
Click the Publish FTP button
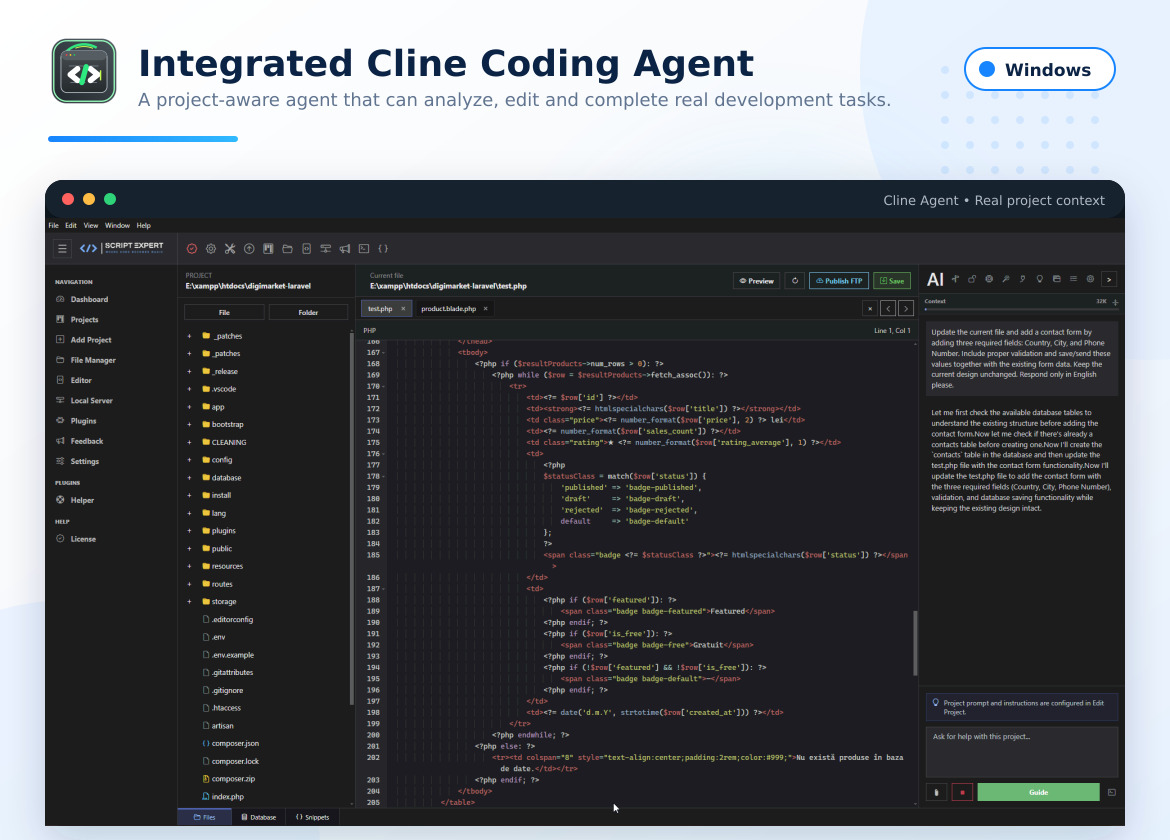tap(839, 281)
